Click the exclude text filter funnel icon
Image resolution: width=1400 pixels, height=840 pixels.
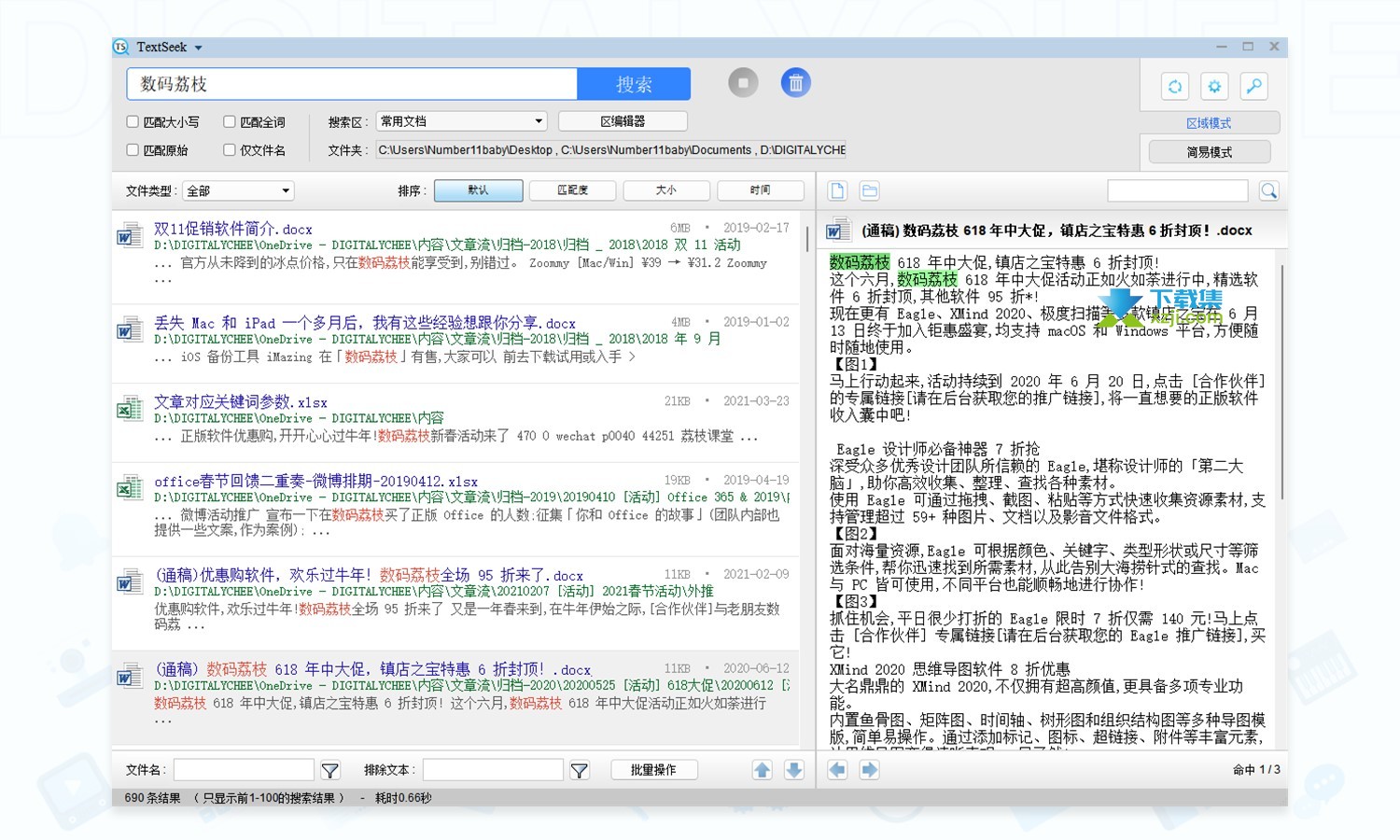pos(579,770)
